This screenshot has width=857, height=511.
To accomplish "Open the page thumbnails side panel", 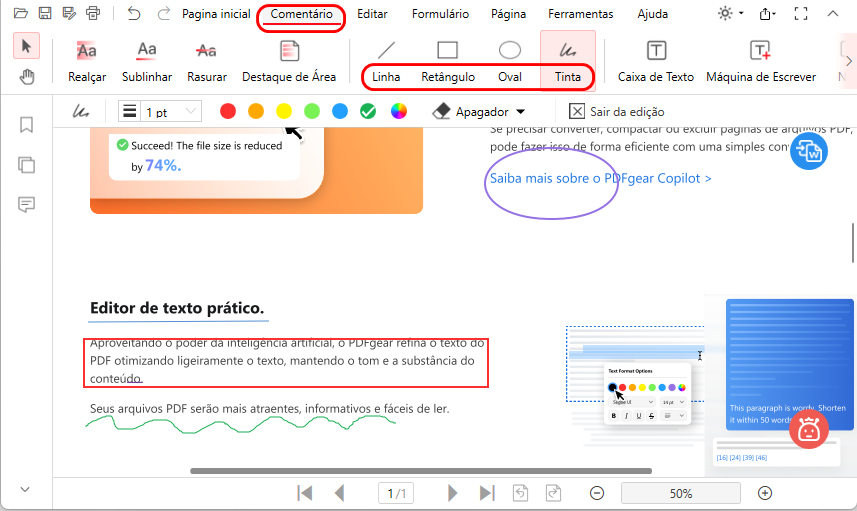I will pyautogui.click(x=26, y=165).
